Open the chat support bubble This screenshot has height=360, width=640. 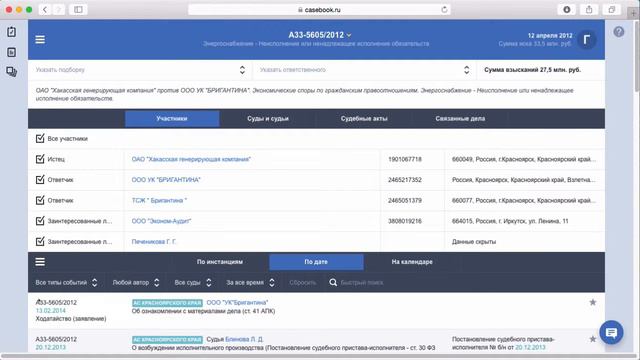pyautogui.click(x=611, y=332)
